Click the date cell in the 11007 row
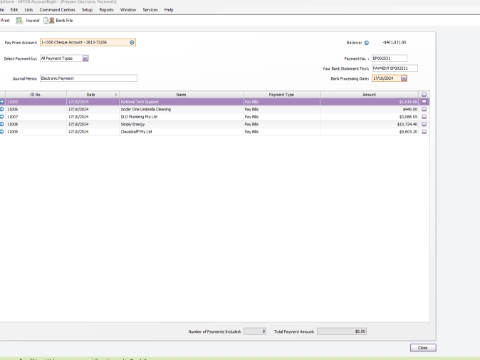Viewport: 480px width, 360px height. pos(93,117)
